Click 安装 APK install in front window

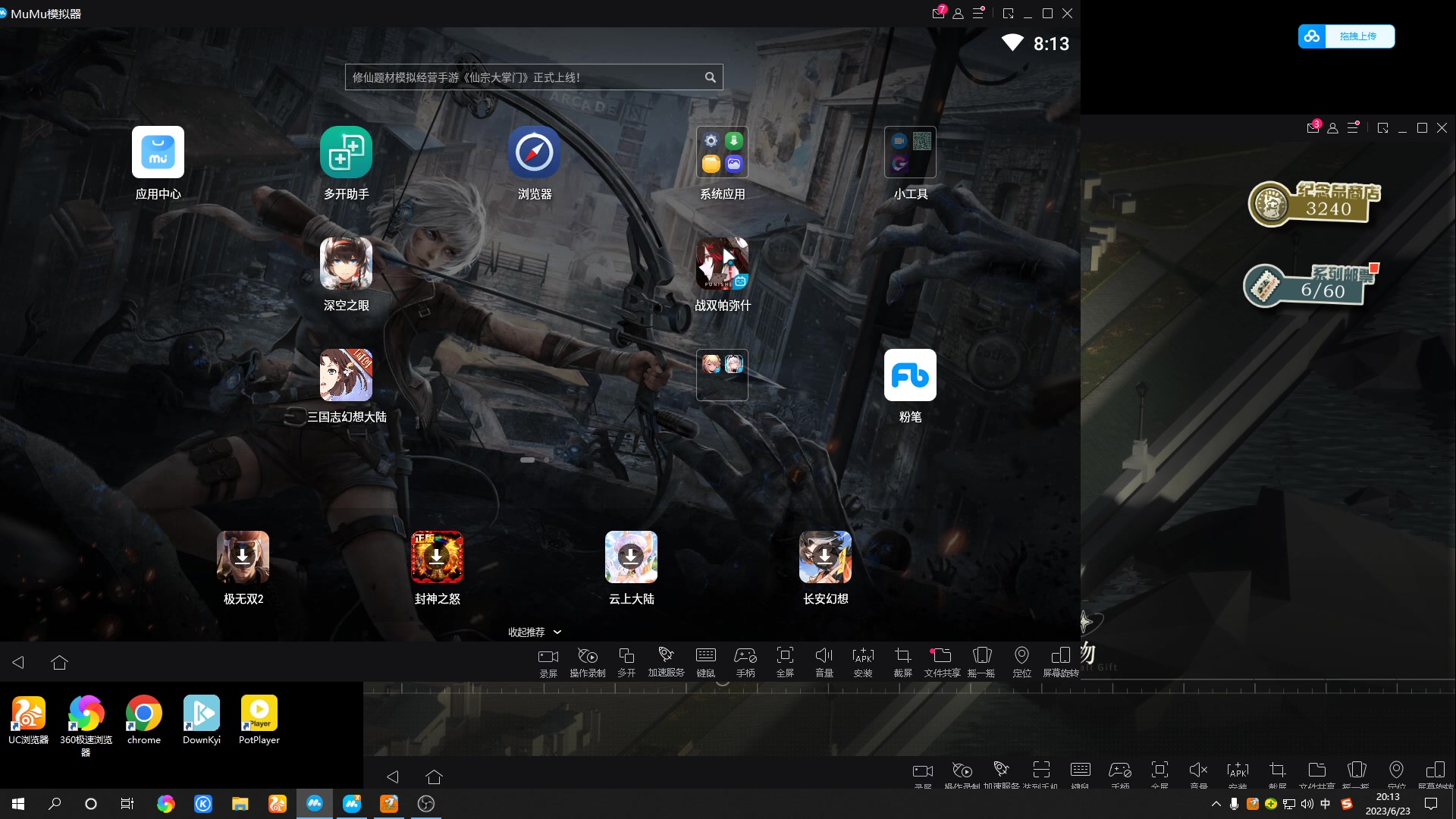coord(863,661)
